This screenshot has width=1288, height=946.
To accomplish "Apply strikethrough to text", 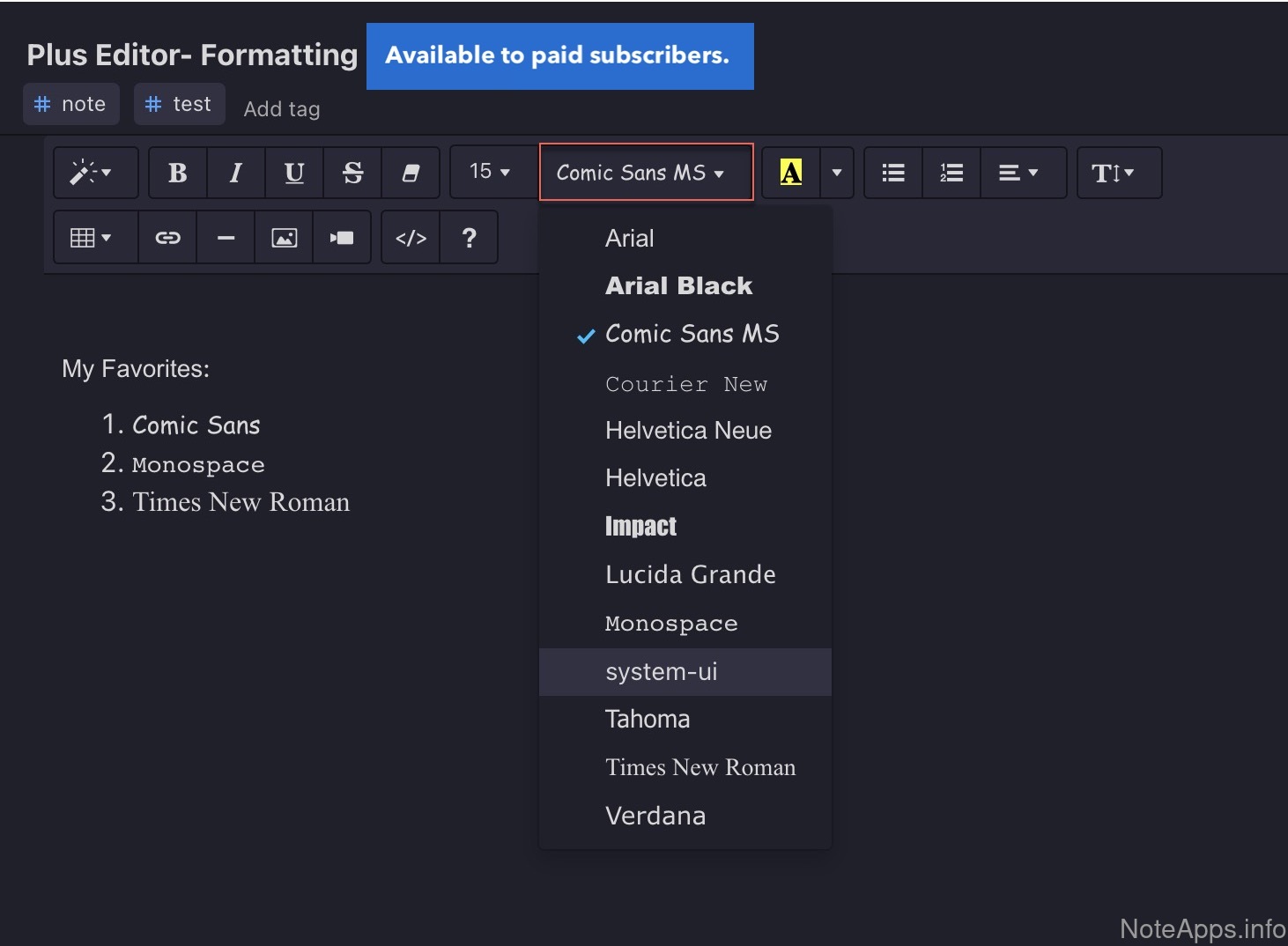I will (x=352, y=173).
